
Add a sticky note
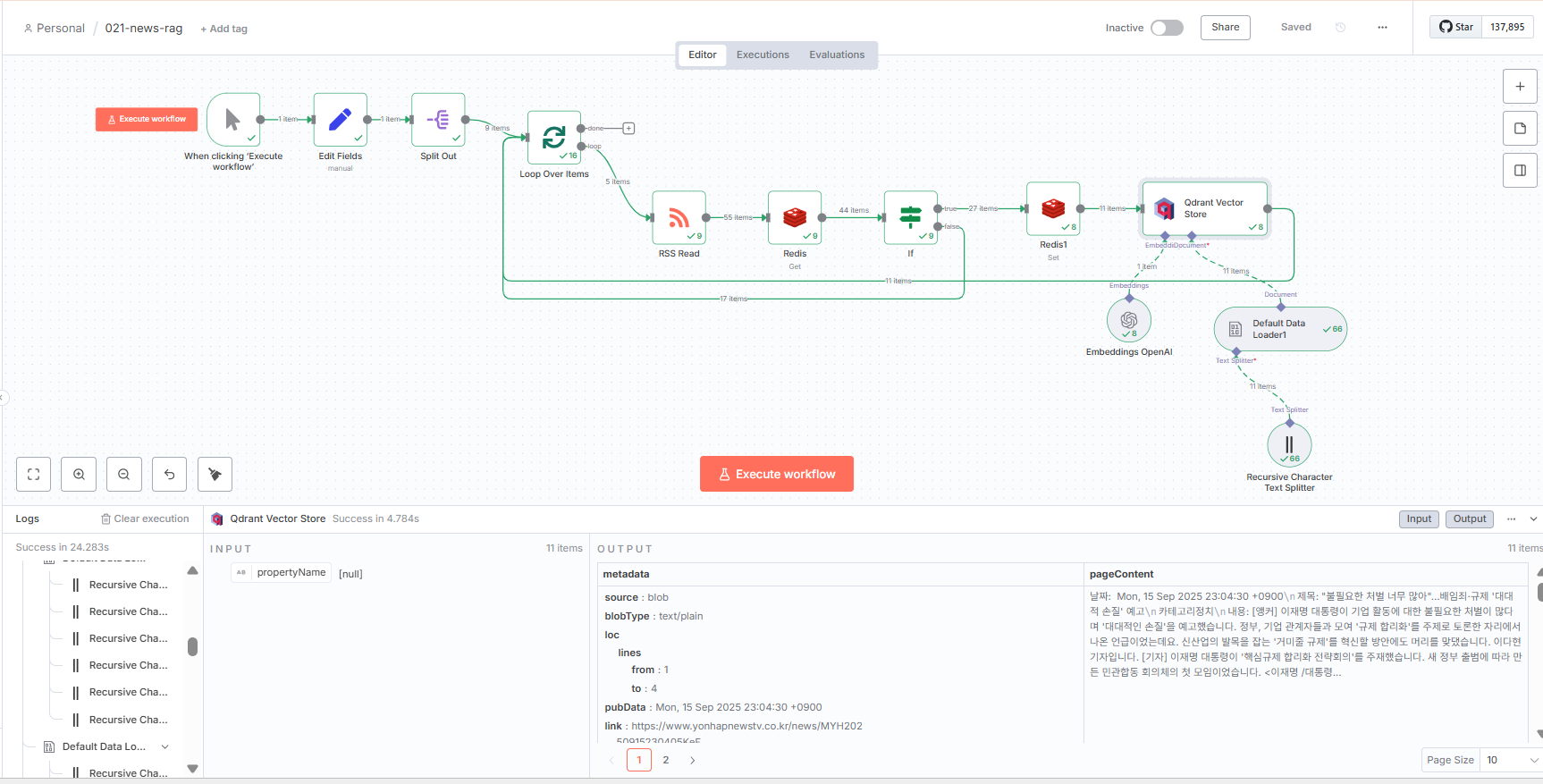tap(1520, 129)
